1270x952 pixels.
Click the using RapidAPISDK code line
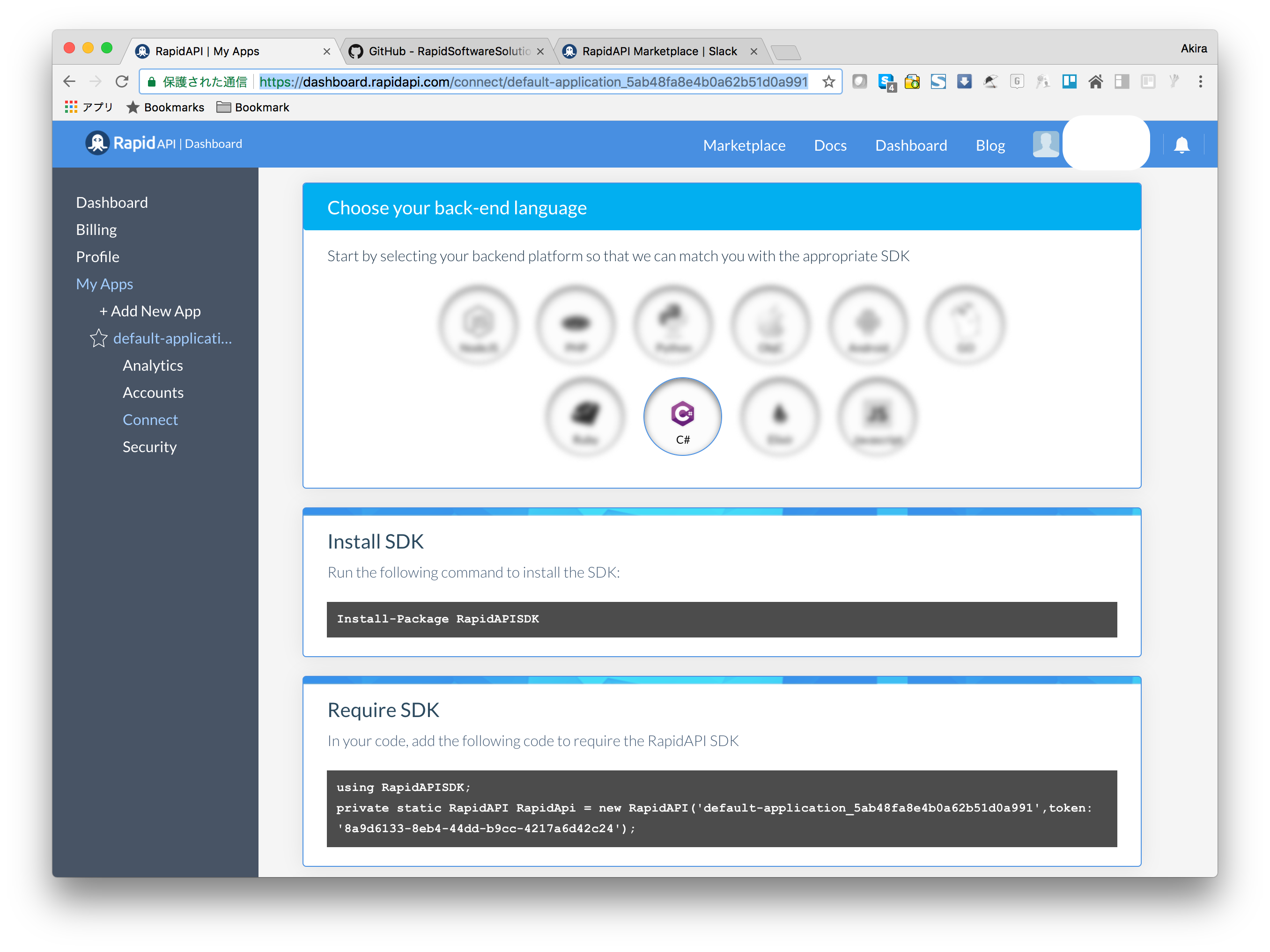pyautogui.click(x=403, y=787)
